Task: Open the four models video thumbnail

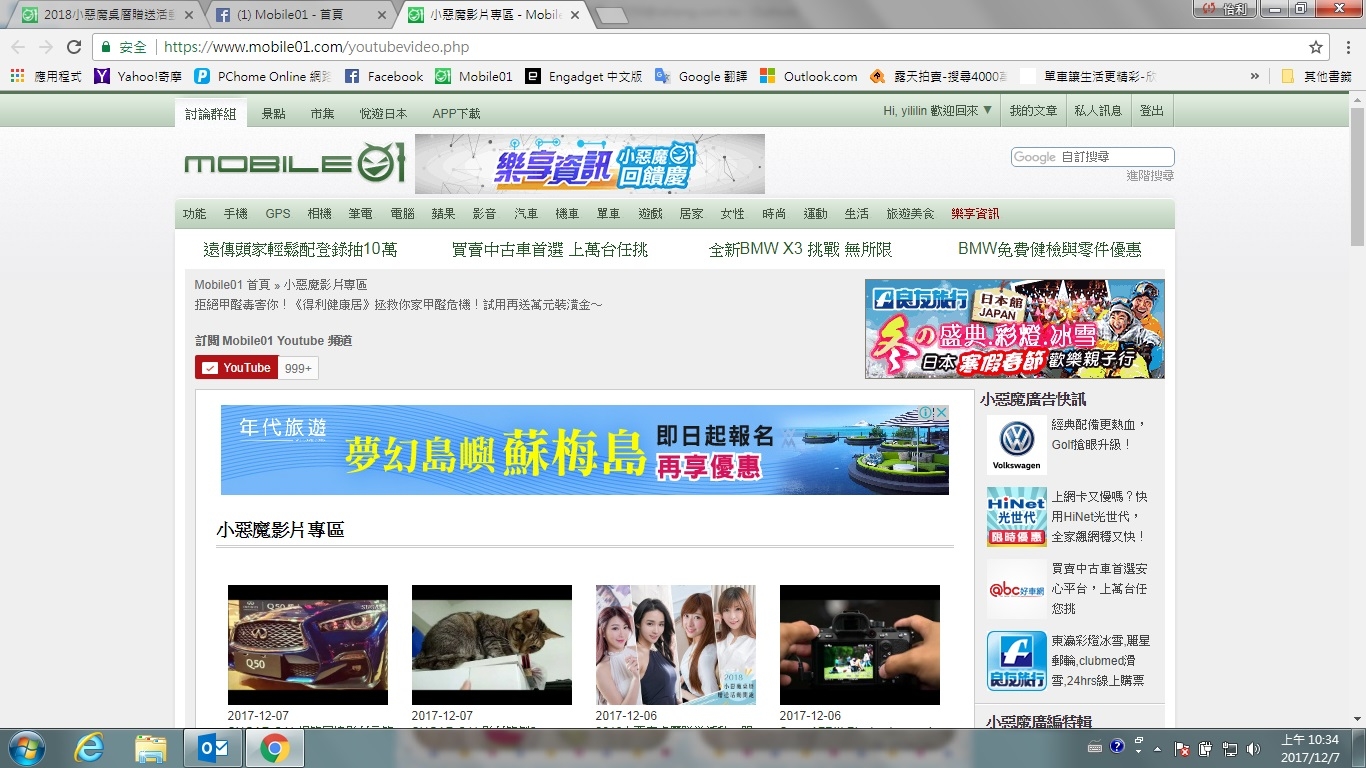Action: [676, 645]
